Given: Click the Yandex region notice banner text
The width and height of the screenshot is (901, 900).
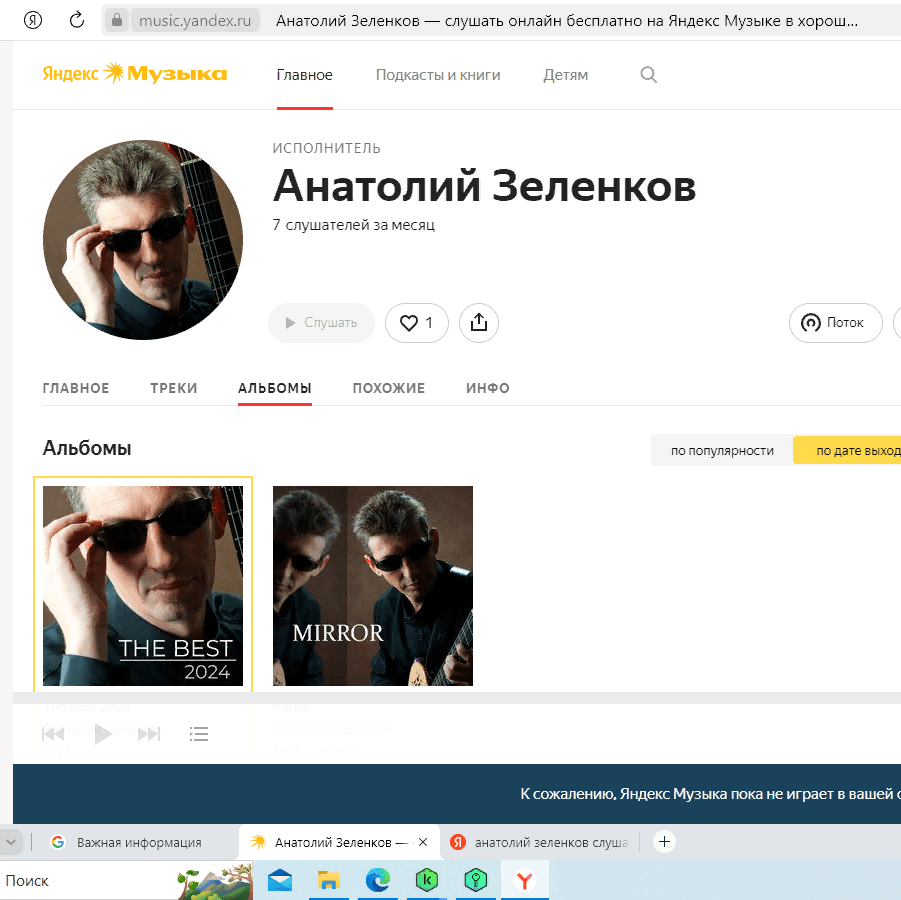Looking at the screenshot, I should [x=710, y=794].
